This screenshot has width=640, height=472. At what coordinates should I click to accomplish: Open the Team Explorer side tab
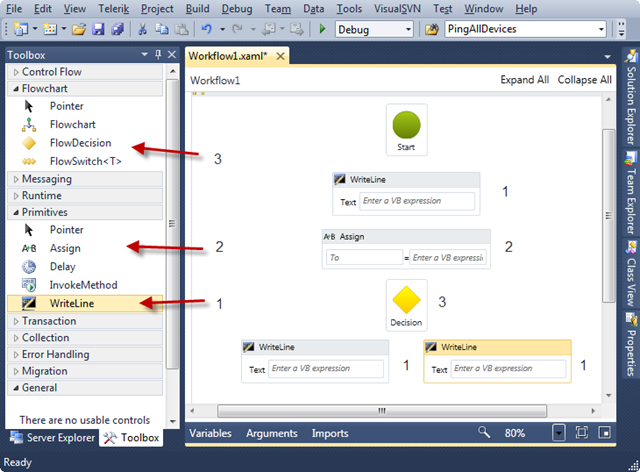coord(631,193)
